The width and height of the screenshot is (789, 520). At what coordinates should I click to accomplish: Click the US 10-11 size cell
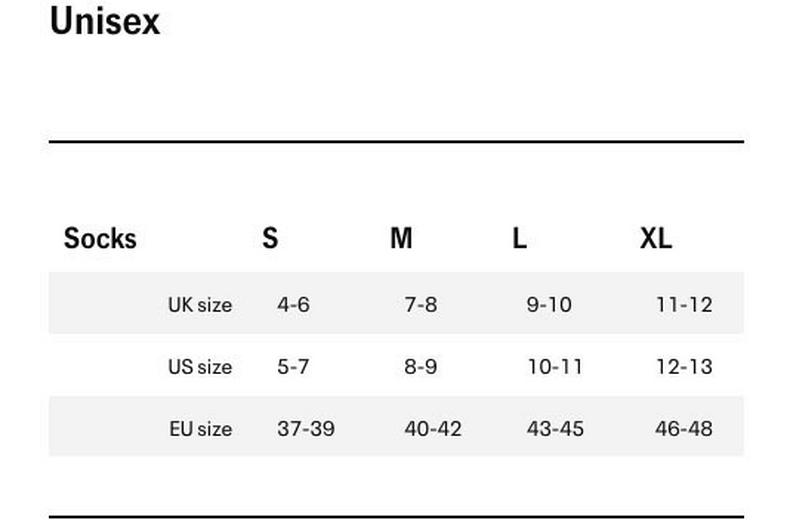click(555, 367)
